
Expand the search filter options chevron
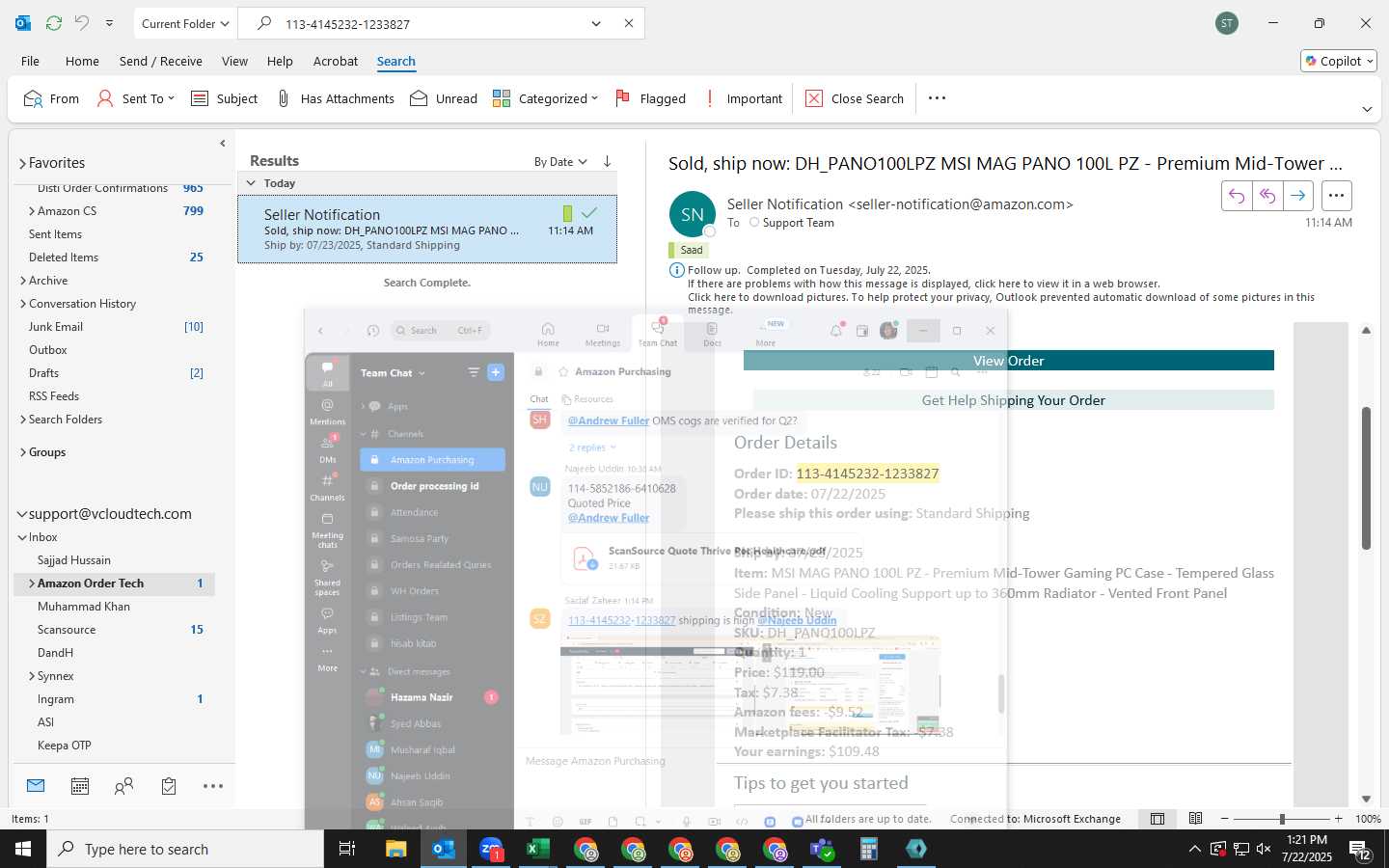click(x=596, y=24)
